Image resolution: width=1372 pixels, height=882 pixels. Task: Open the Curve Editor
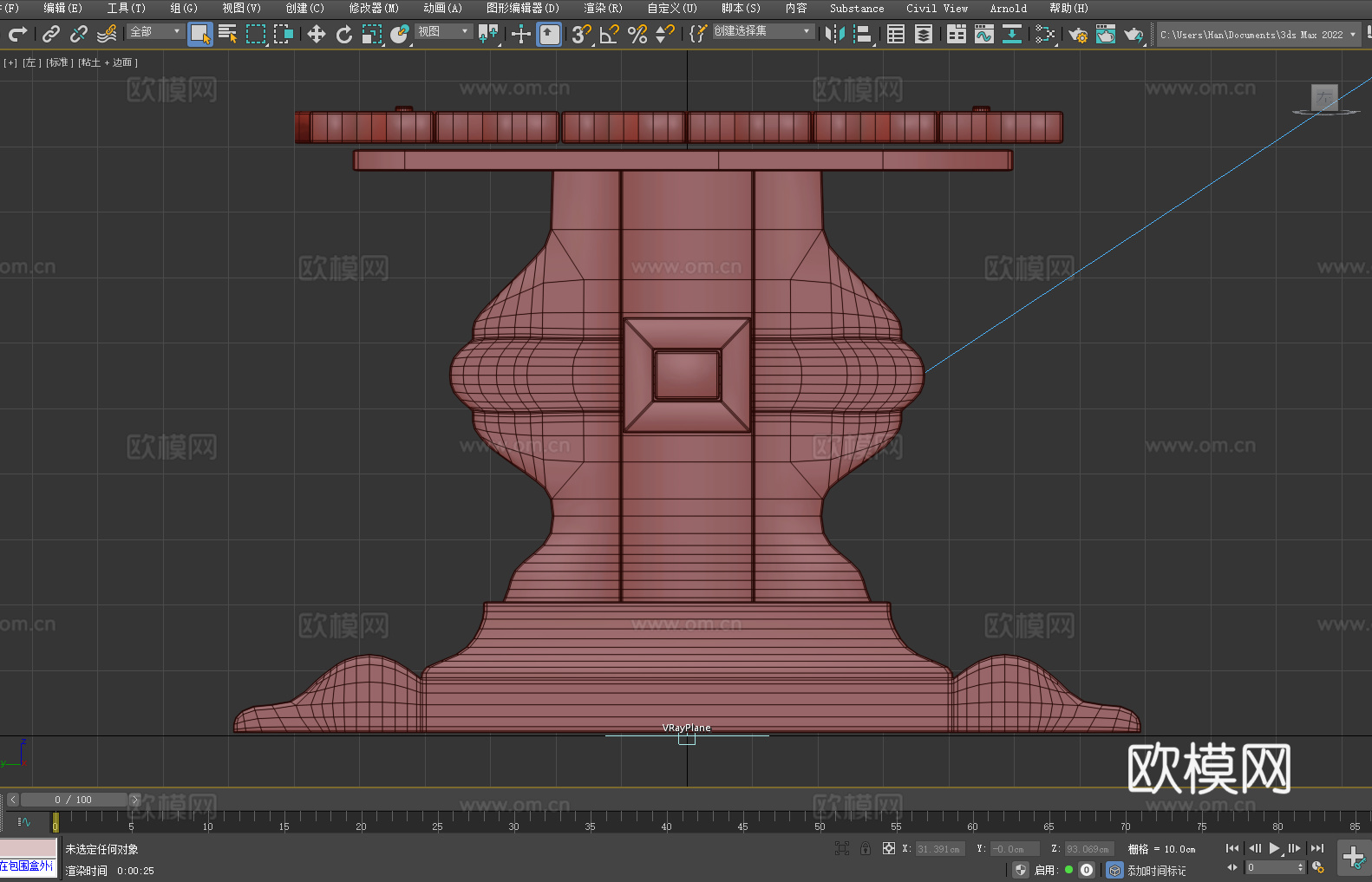(984, 34)
